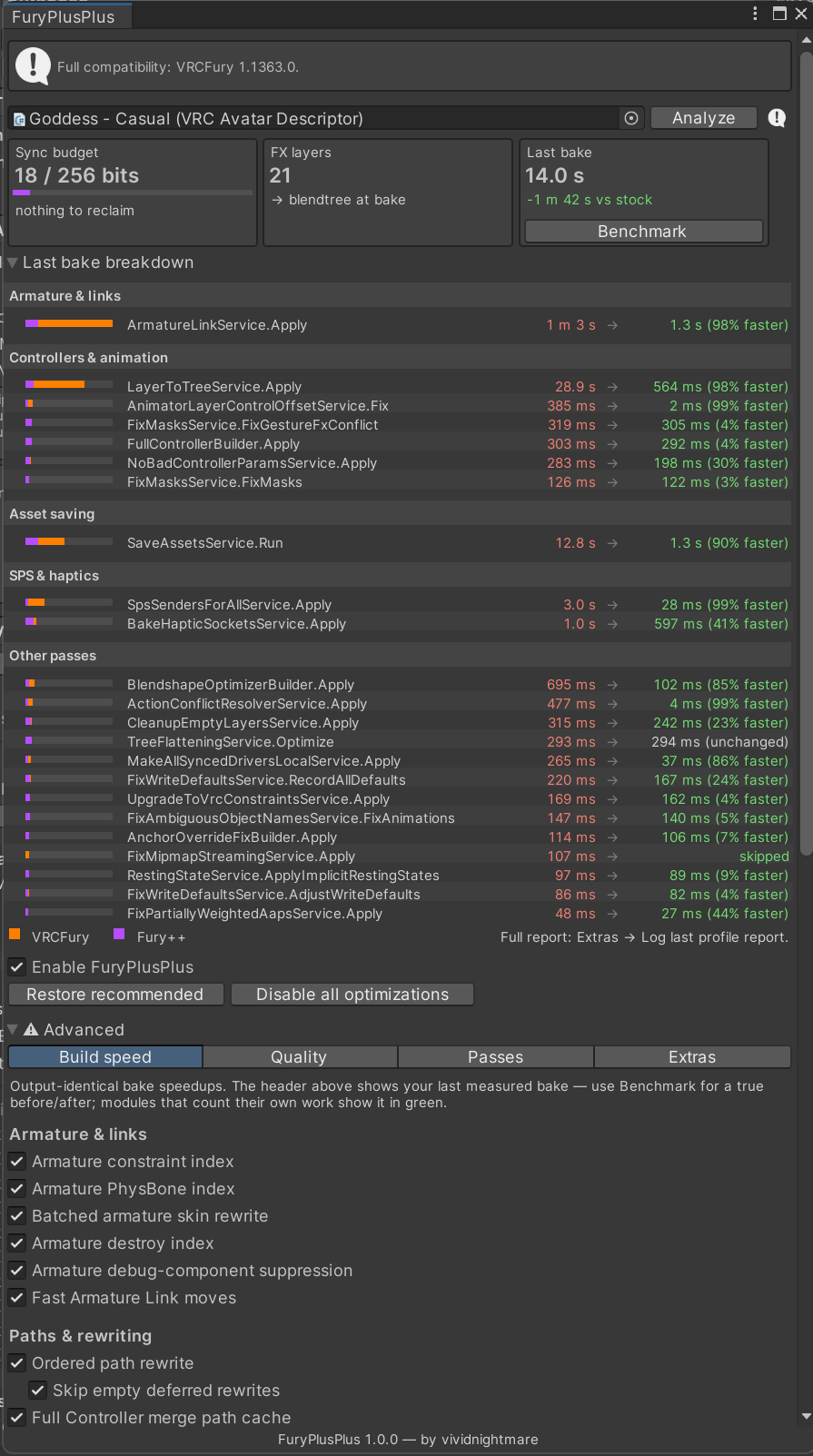Maximize the FuryPlusPlus window
813x1456 pixels.
click(779, 13)
